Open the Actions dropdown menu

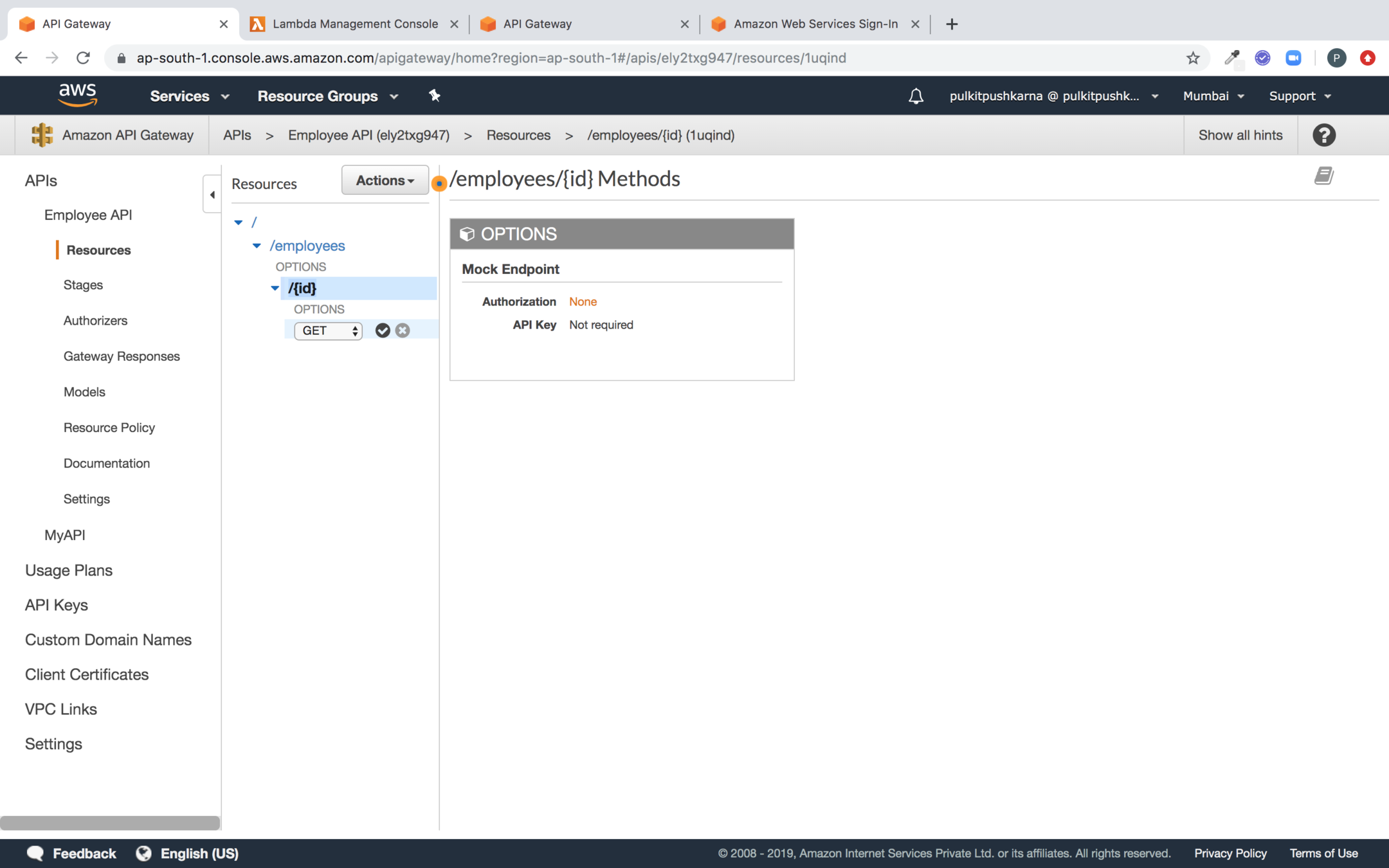385,181
